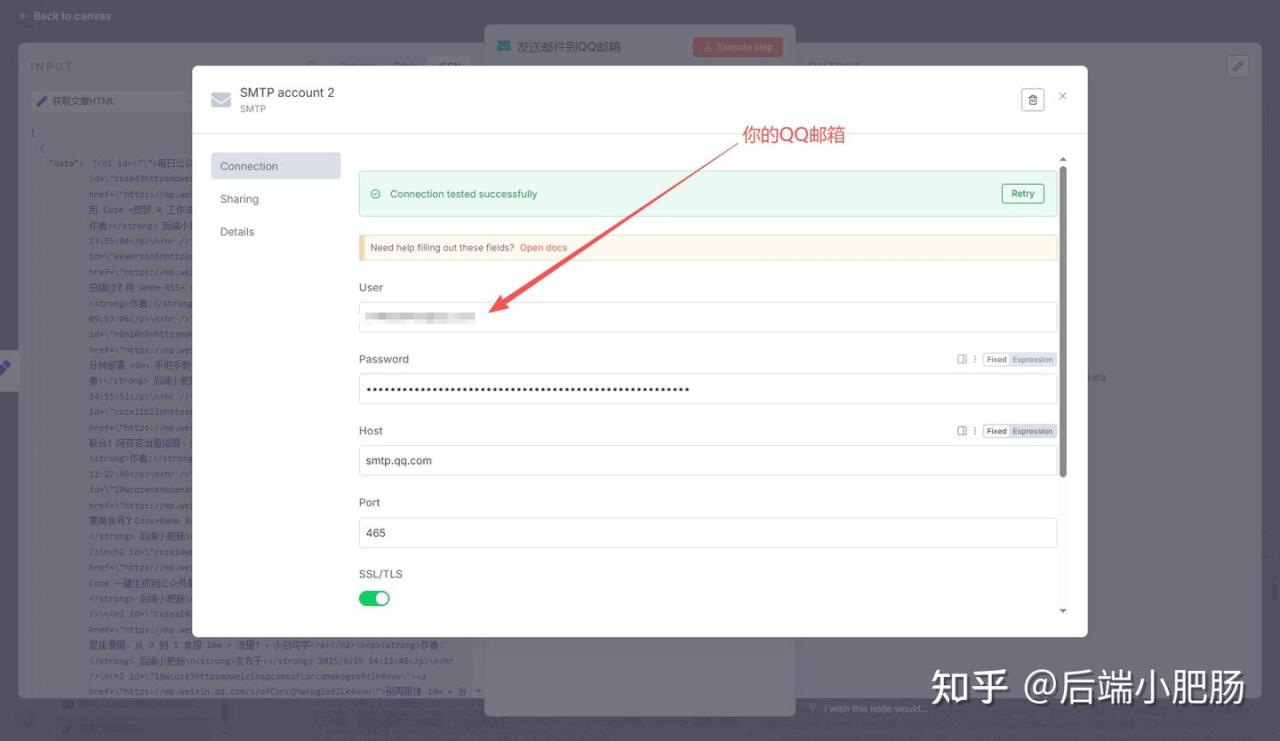Switch Host field to Expression mode
1280x741 pixels.
(x=1032, y=431)
